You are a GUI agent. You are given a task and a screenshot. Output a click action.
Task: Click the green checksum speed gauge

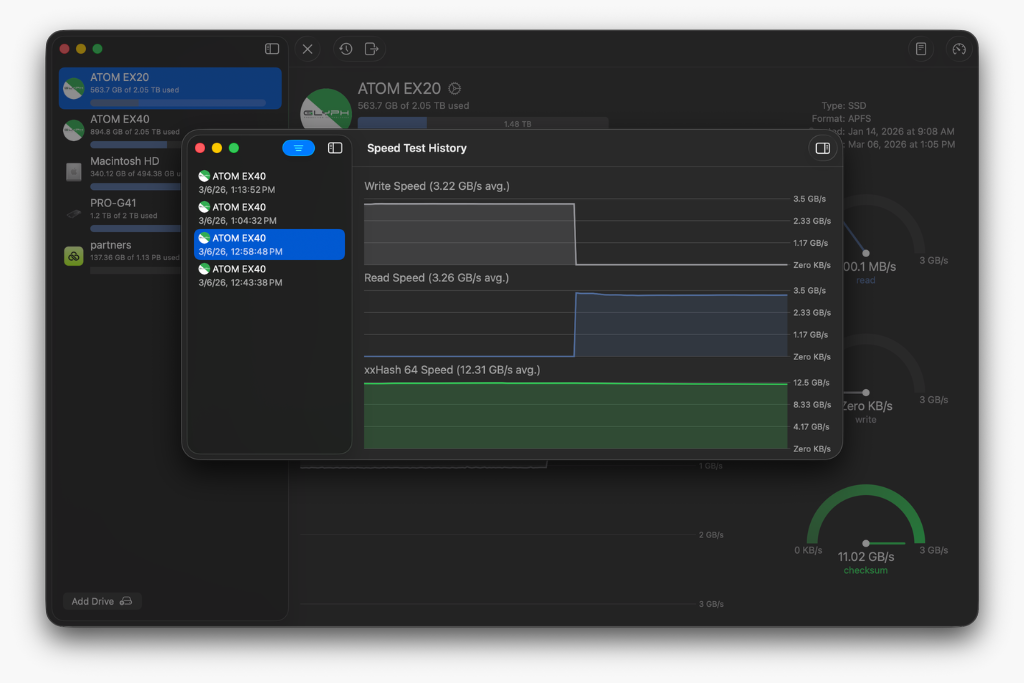tap(865, 520)
